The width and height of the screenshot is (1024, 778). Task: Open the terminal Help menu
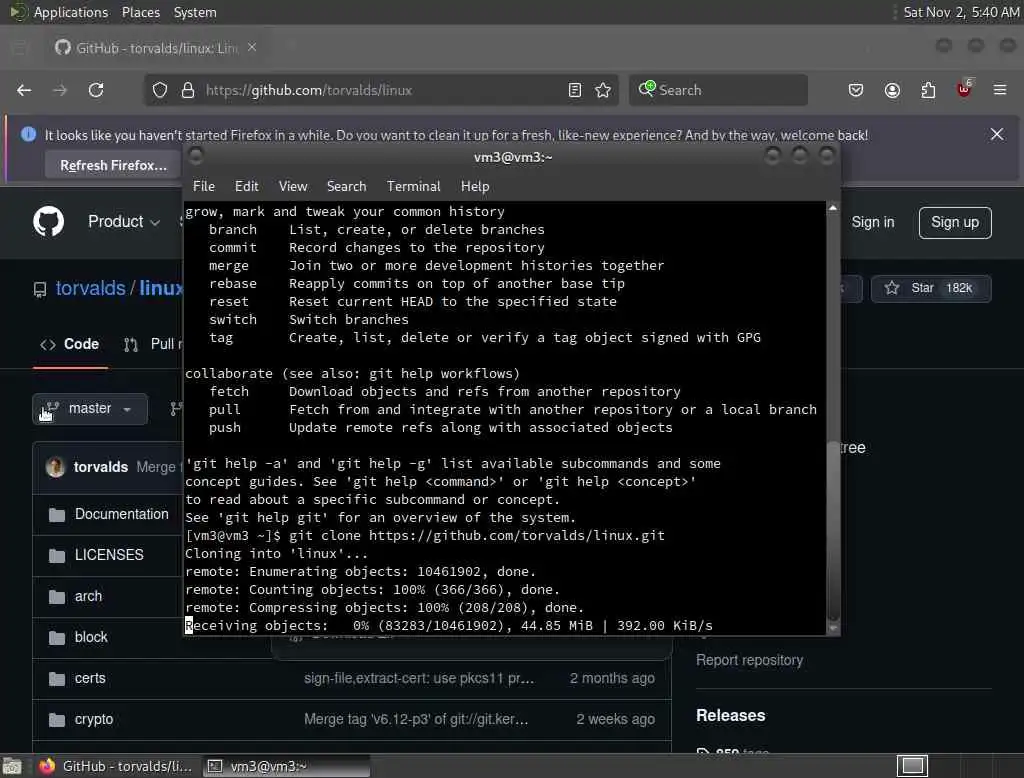coord(475,186)
